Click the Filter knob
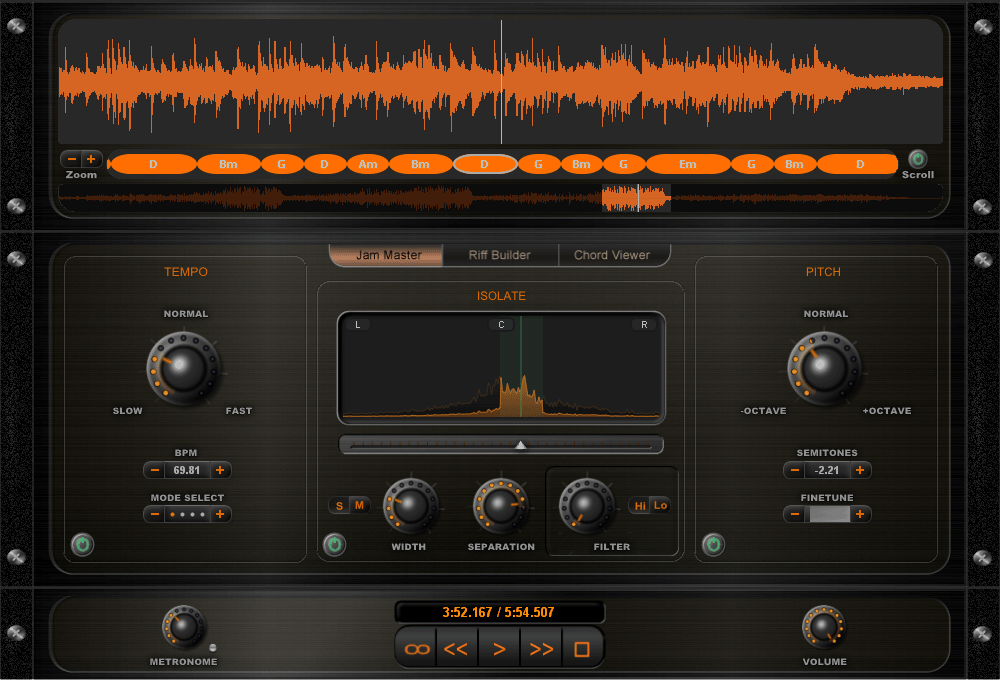Screen dimensions: 1000x680 587,506
